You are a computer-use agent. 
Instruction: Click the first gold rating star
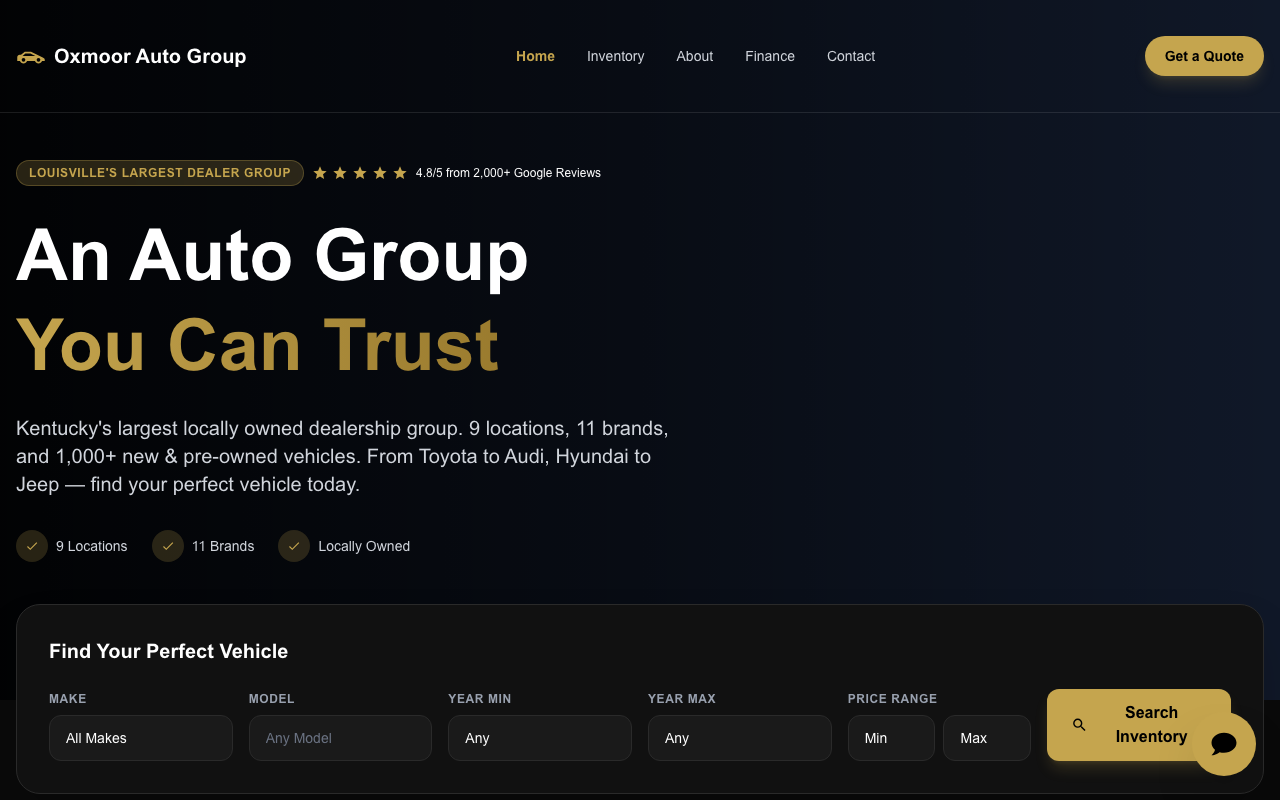coord(320,173)
